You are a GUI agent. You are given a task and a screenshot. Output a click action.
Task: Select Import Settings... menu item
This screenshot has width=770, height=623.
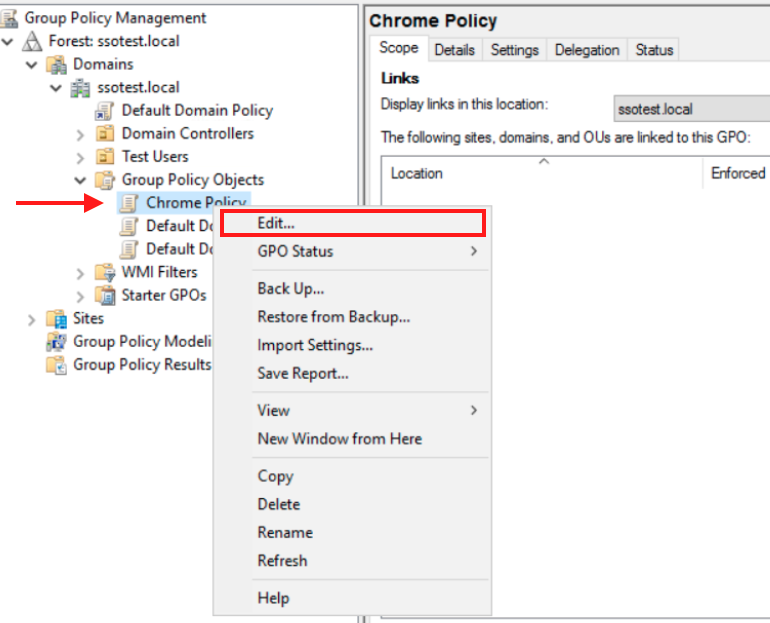[315, 345]
